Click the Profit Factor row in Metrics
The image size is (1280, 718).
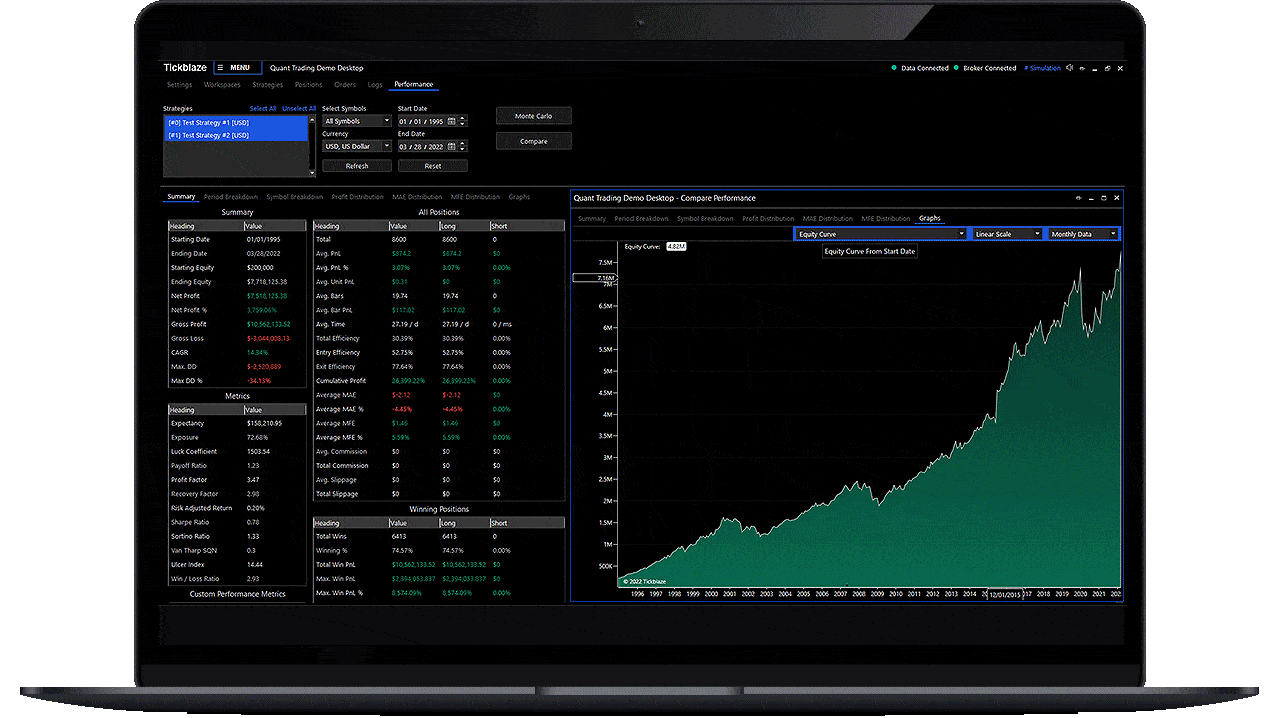tap(237, 480)
